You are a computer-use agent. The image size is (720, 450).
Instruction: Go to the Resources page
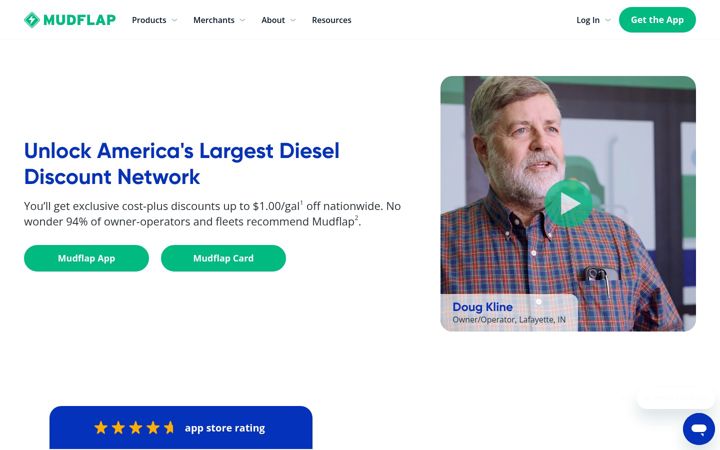coord(332,20)
